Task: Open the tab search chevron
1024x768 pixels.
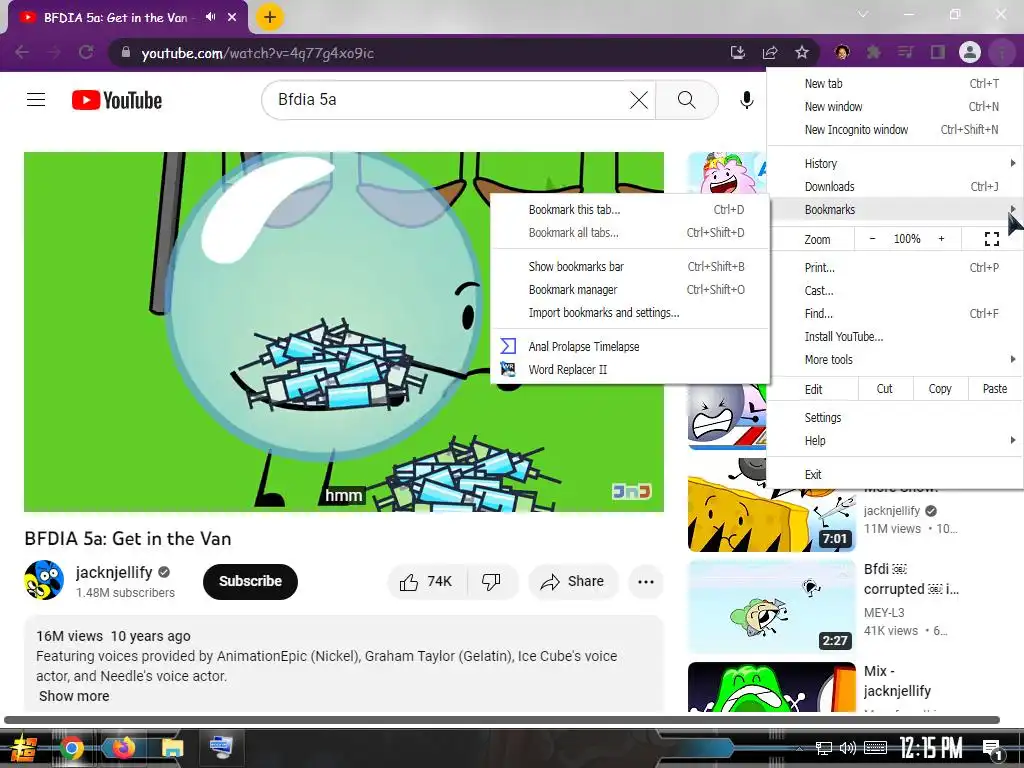Action: [863, 14]
